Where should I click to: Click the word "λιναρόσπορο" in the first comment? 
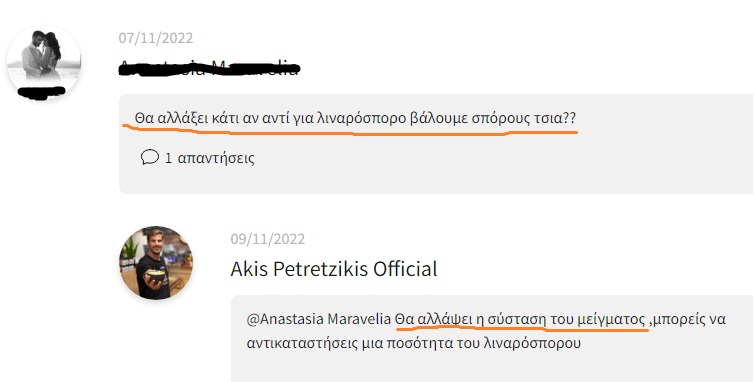pyautogui.click(x=362, y=118)
